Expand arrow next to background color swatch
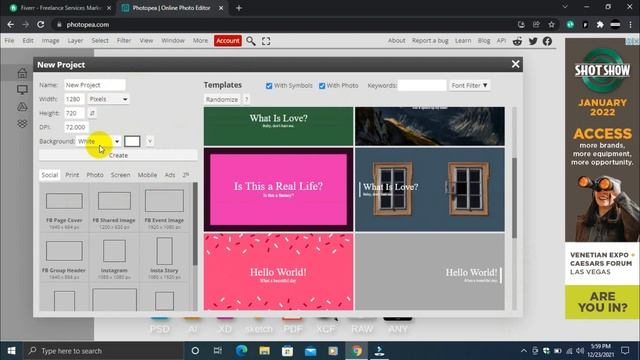This screenshot has height=360, width=640. [150, 141]
